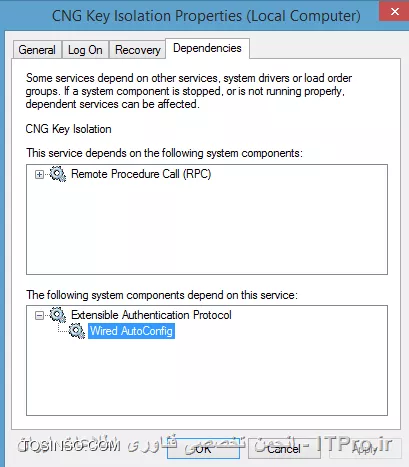Click the gear icon beside Remote Procedure Call

(58, 174)
